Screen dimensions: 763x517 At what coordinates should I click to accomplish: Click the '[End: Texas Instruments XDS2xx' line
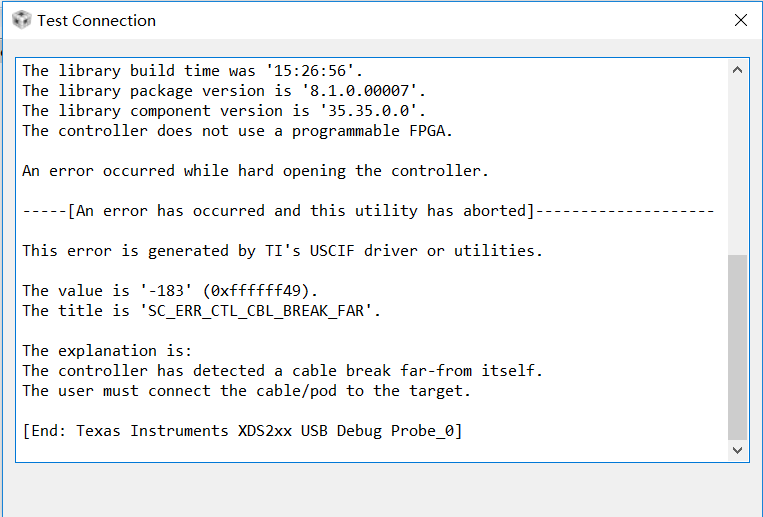pyautogui.click(x=242, y=431)
